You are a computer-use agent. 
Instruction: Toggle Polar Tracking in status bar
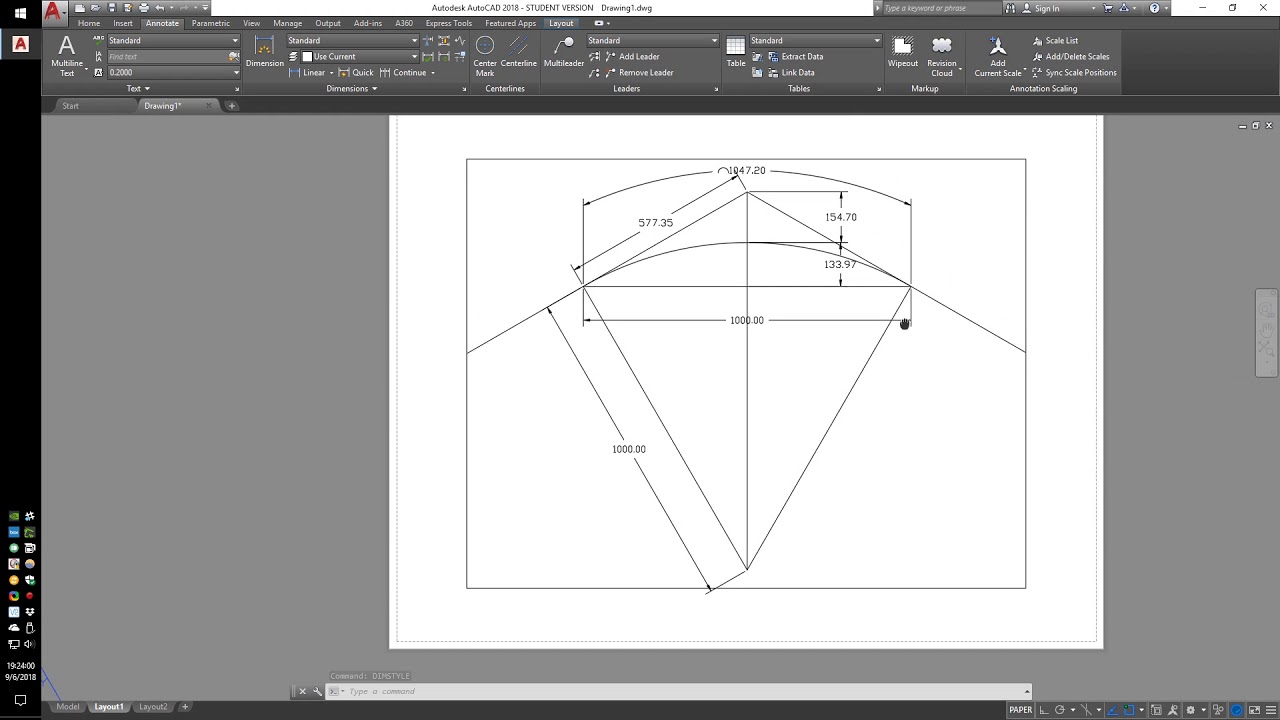[1060, 710]
